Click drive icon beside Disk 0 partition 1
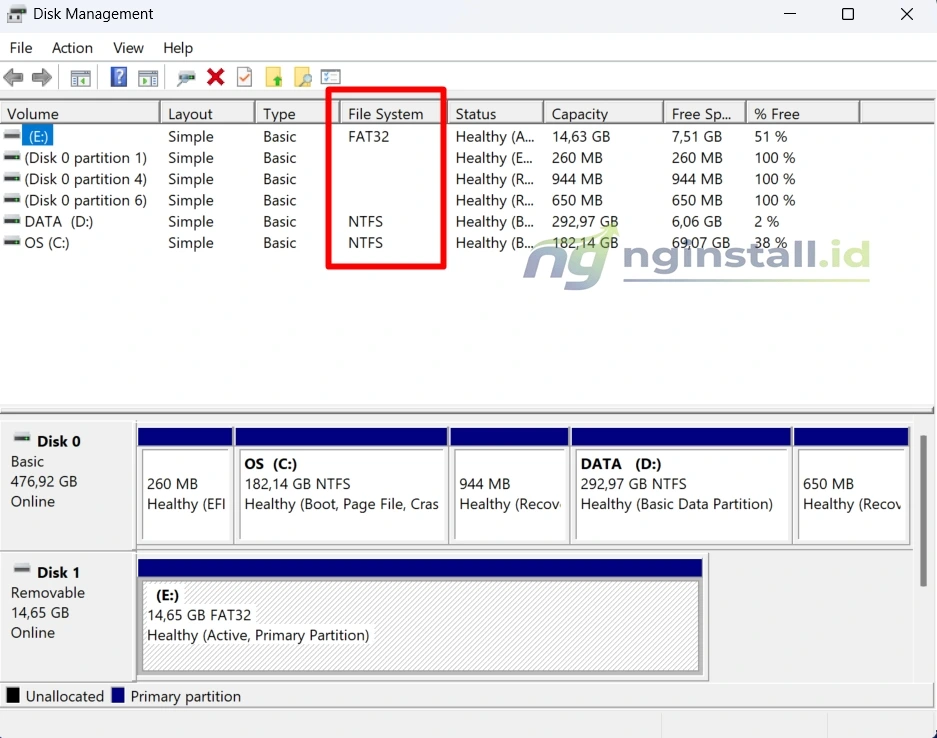 12,157
